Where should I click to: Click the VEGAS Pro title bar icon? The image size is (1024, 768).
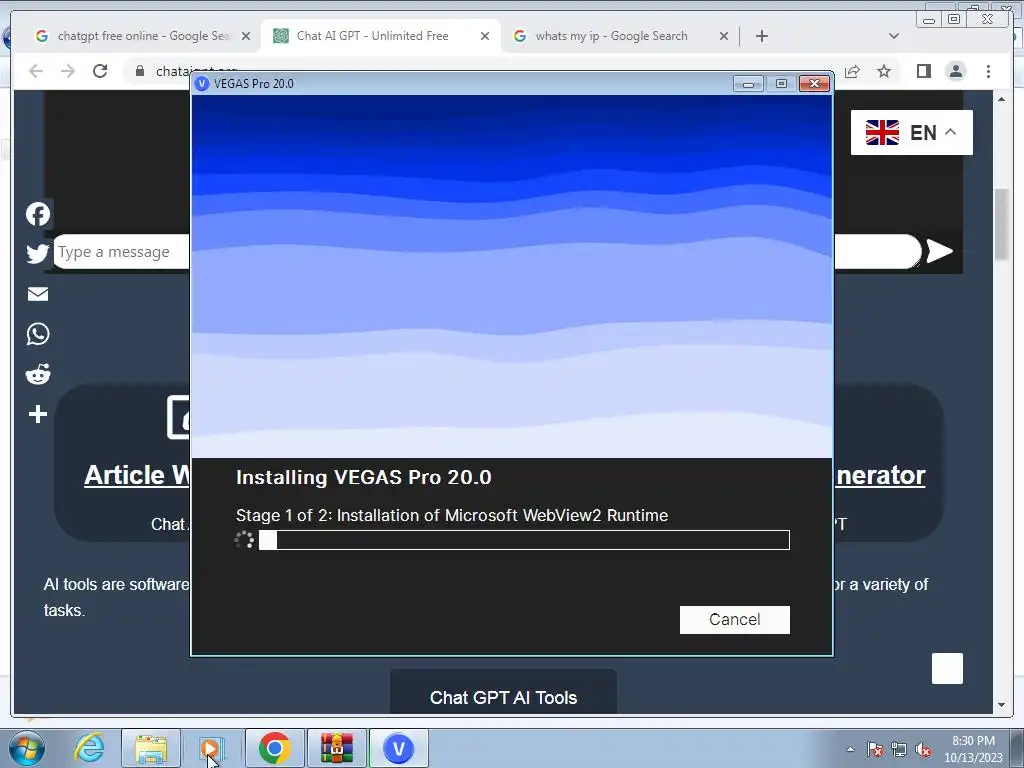click(202, 84)
